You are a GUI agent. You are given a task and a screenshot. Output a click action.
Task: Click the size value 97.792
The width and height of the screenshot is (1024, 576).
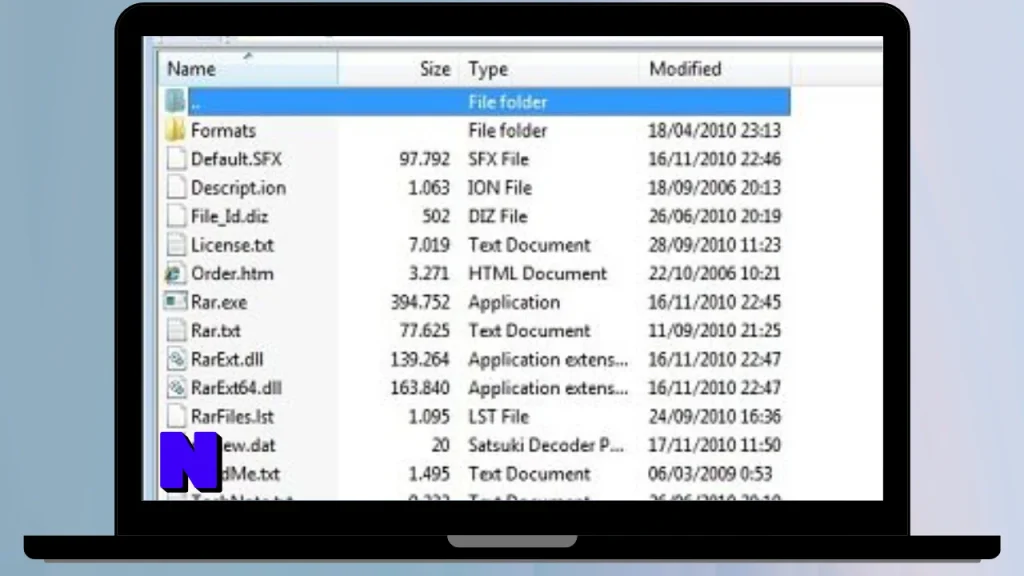(x=424, y=159)
